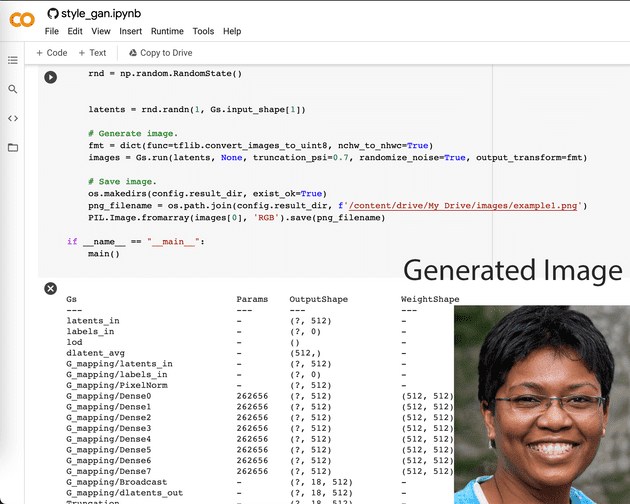Open the code snippets sidebar icon
Image resolution: width=630 pixels, height=504 pixels.
pyautogui.click(x=13, y=118)
